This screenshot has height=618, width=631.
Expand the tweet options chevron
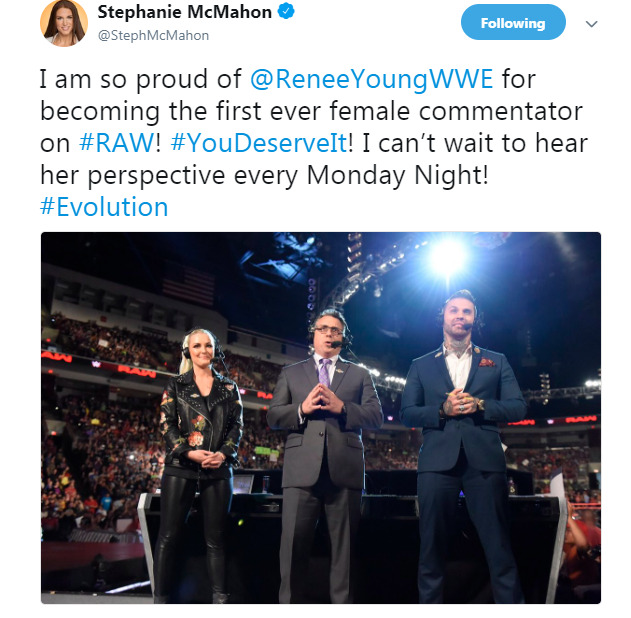pos(591,24)
